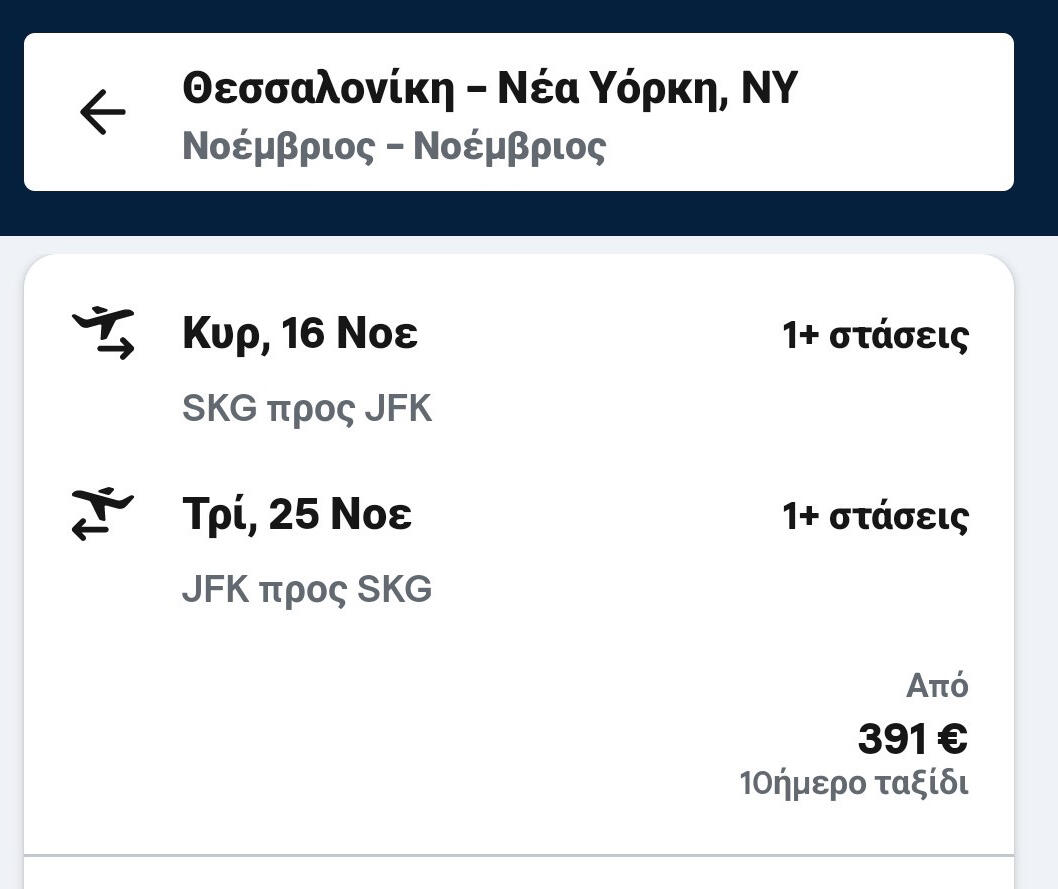Click the return flight plane icon
Viewport: 1058px width, 889px height.
pyautogui.click(x=103, y=514)
